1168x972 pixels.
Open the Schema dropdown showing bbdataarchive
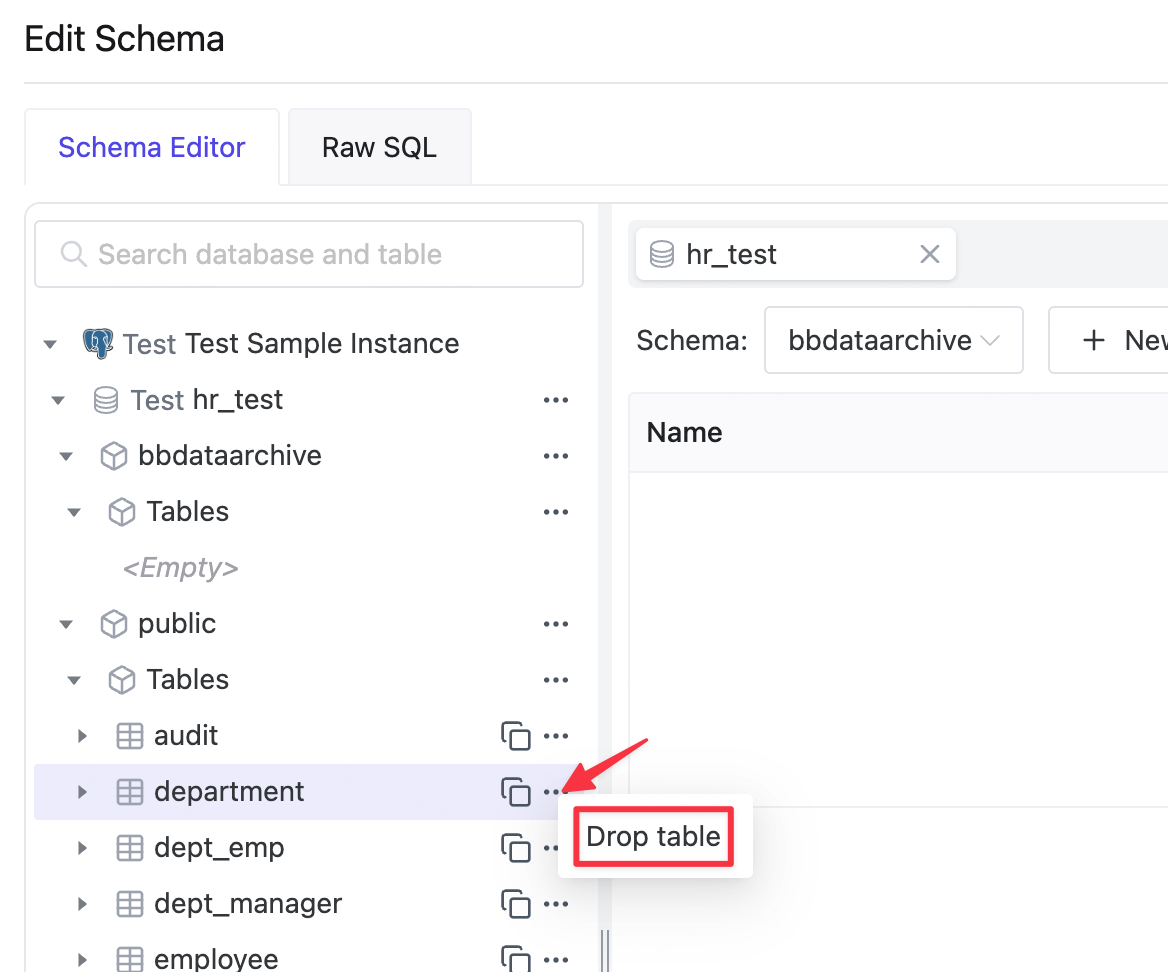click(x=893, y=340)
